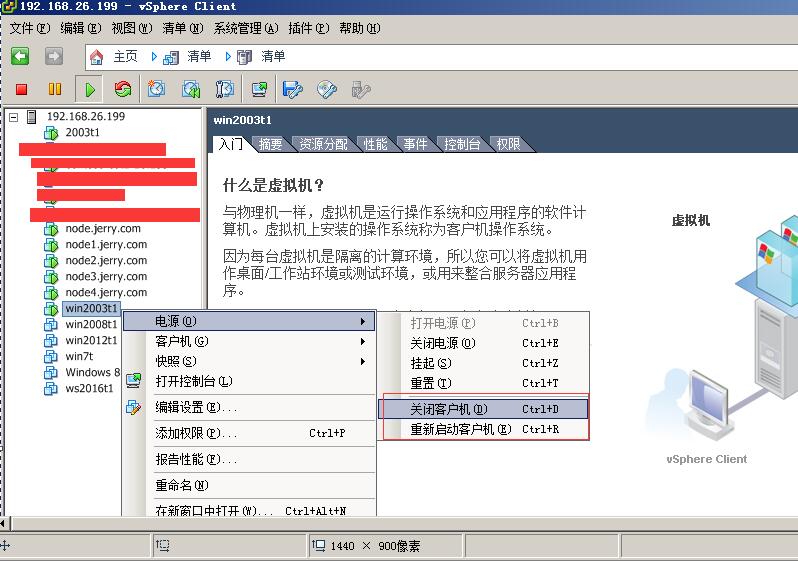
Task: Switch to the 入门 Getting Started tab
Action: 231,144
